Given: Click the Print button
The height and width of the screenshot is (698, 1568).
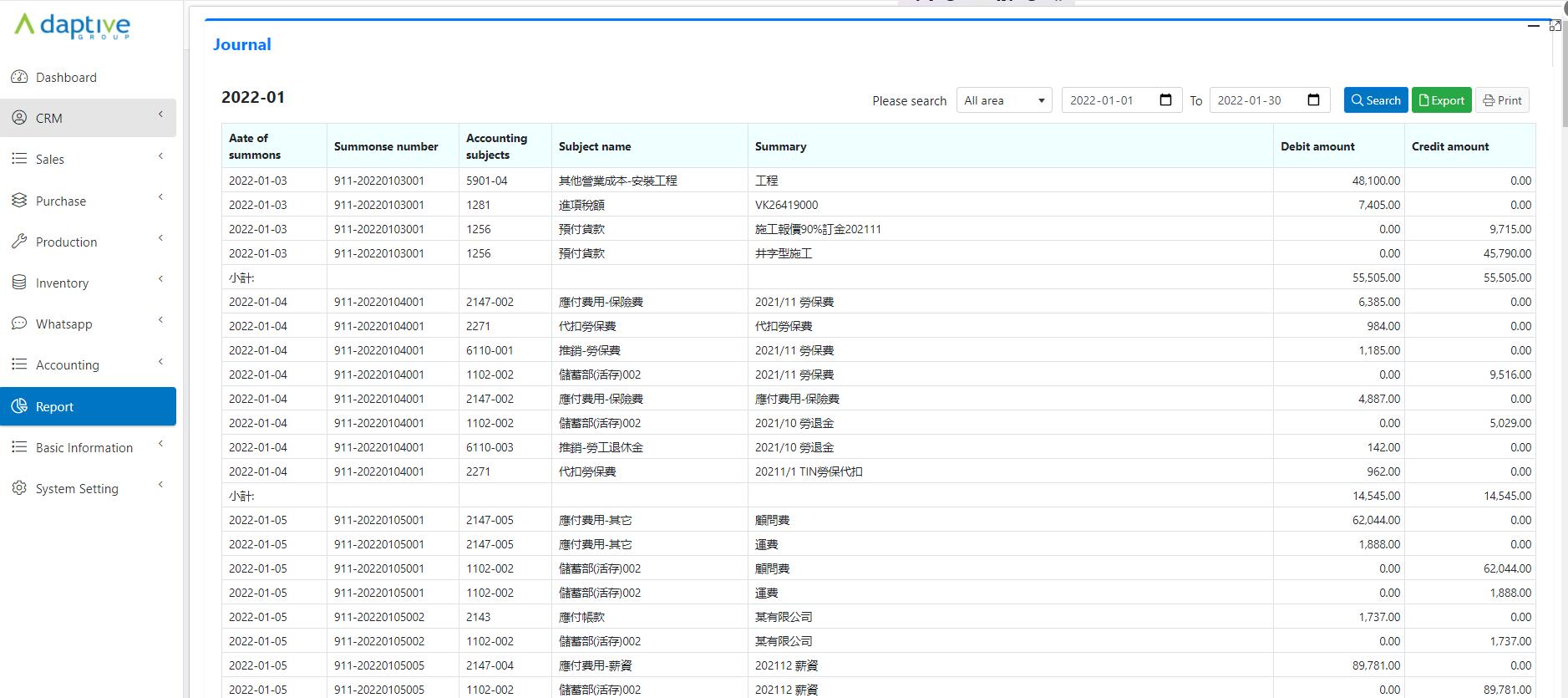Looking at the screenshot, I should 1502,100.
